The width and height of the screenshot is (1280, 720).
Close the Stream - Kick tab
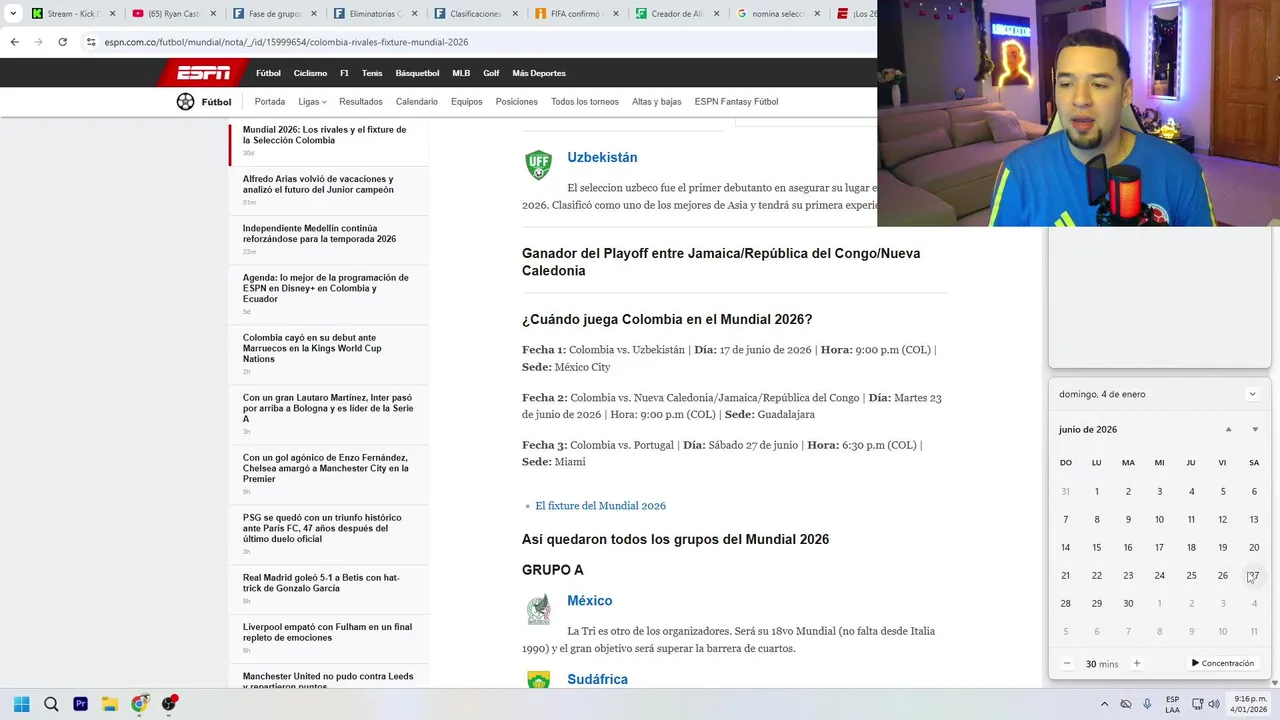pos(112,14)
